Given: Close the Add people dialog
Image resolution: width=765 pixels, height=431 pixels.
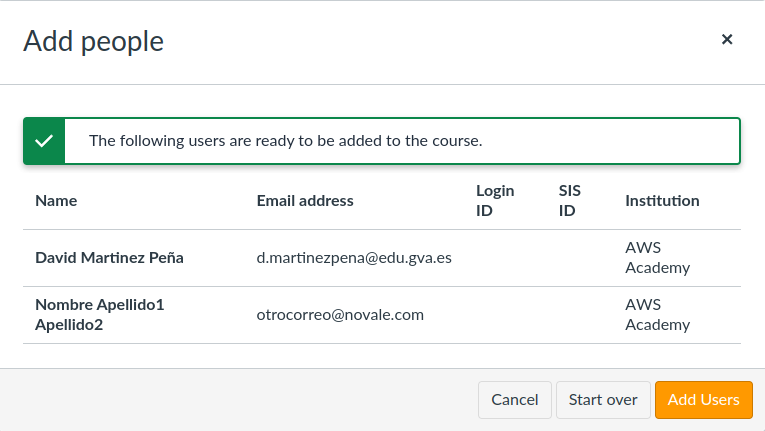Looking at the screenshot, I should click(727, 40).
